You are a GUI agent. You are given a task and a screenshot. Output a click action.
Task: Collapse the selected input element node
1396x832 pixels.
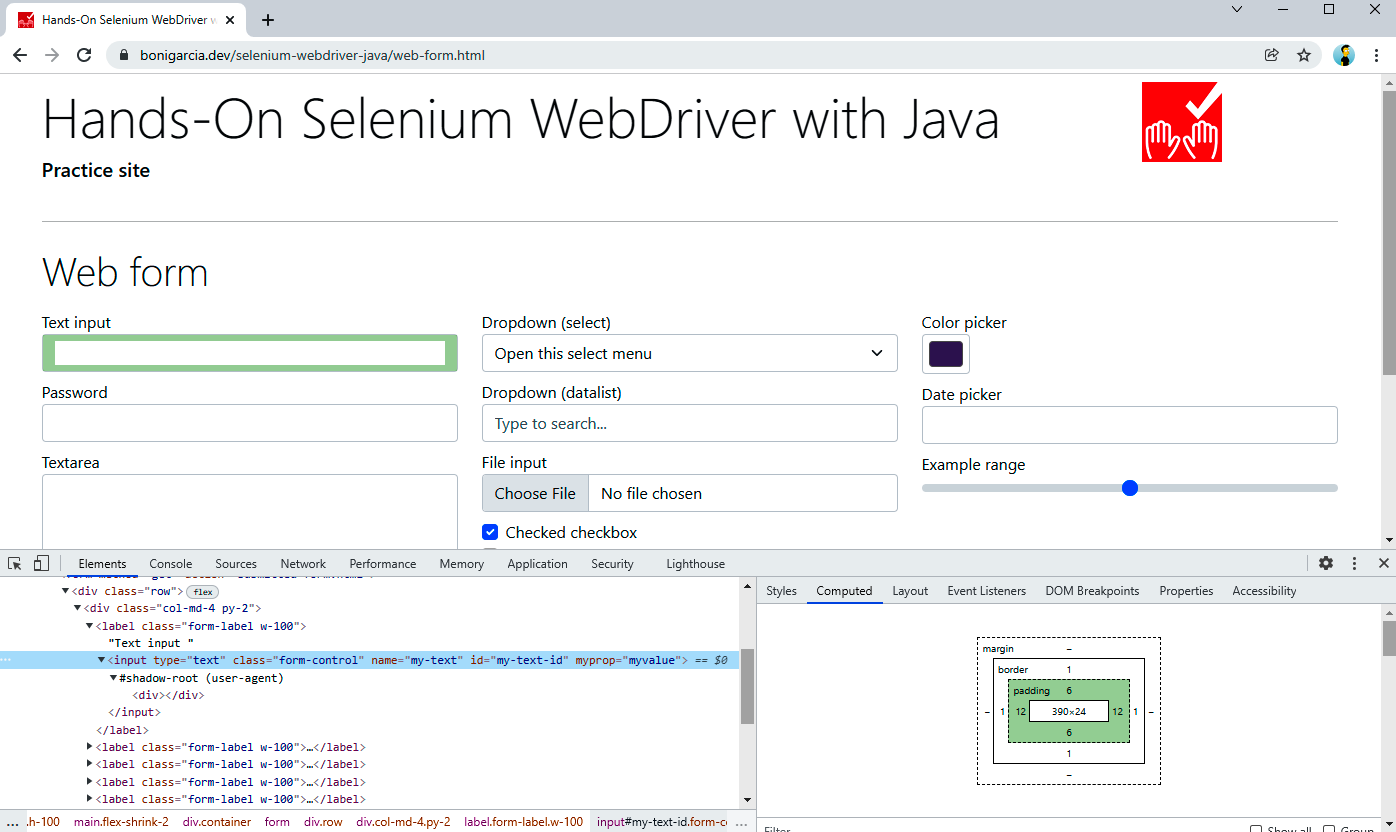click(101, 660)
